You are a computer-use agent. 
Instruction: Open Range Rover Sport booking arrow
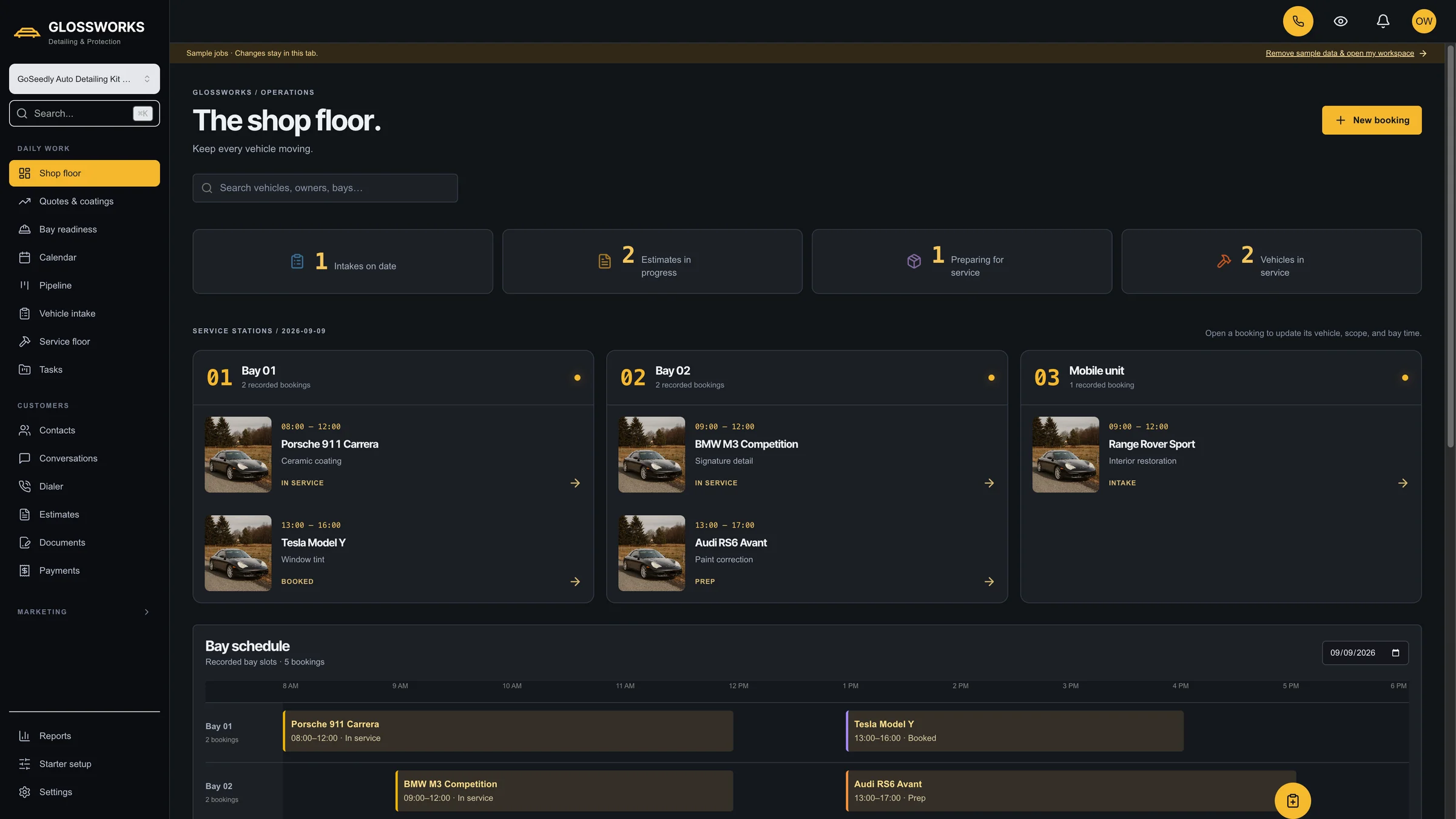(1402, 483)
